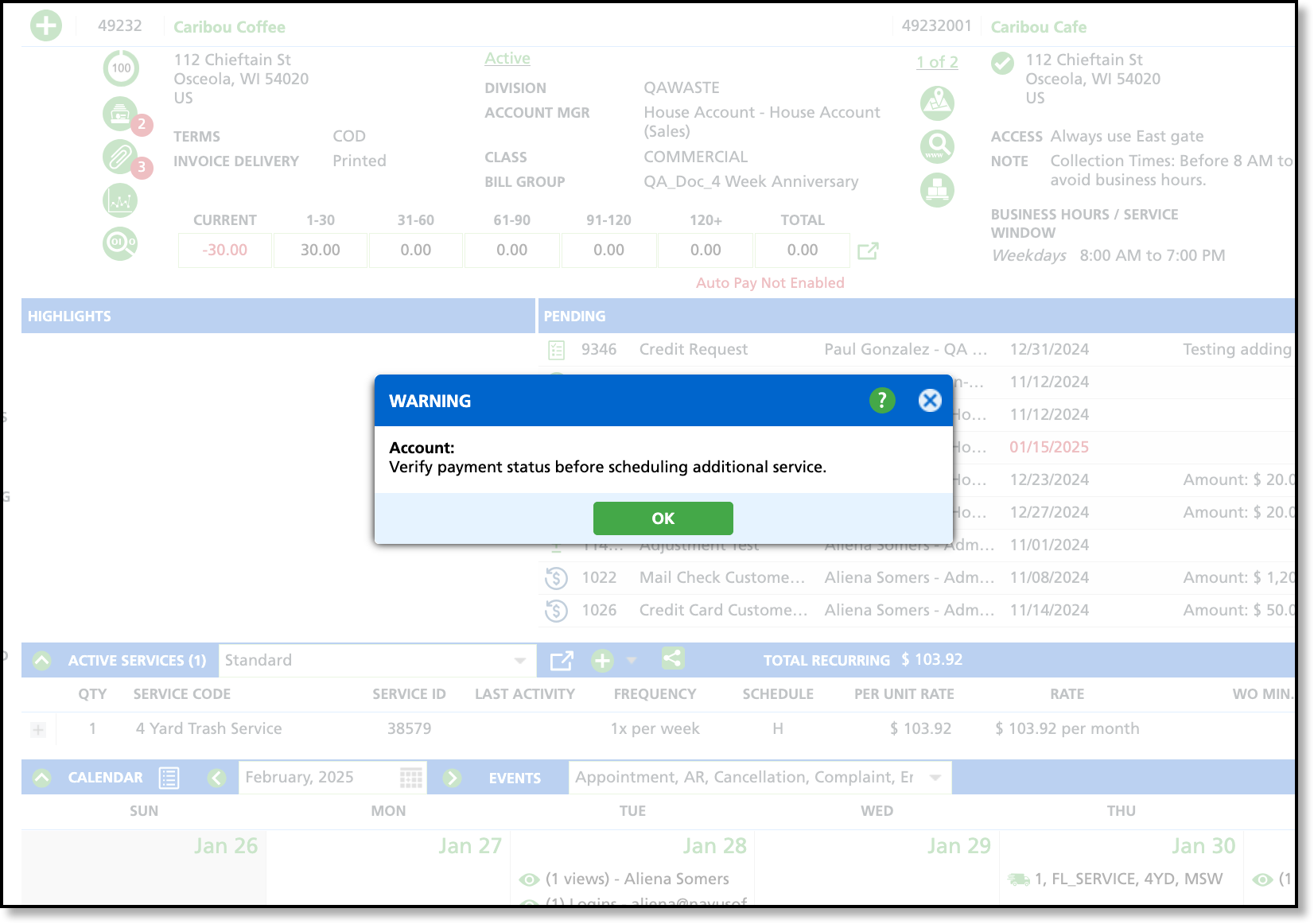
Task: Expand the 4 Yard Trash Service row
Action: (x=38, y=730)
